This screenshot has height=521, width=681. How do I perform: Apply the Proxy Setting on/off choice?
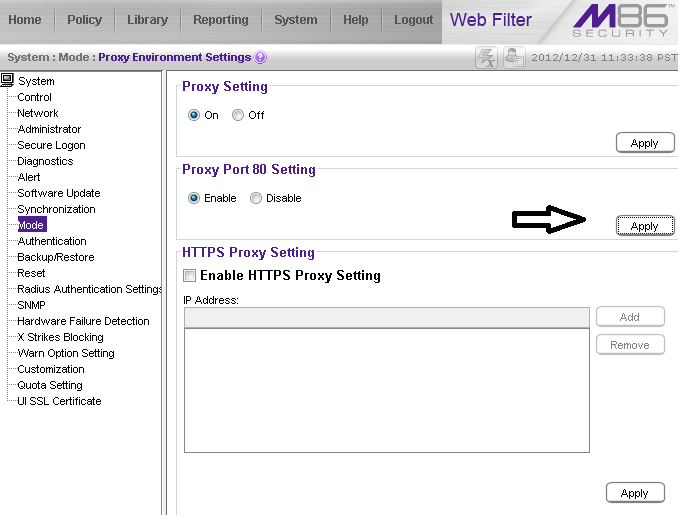pyautogui.click(x=644, y=143)
